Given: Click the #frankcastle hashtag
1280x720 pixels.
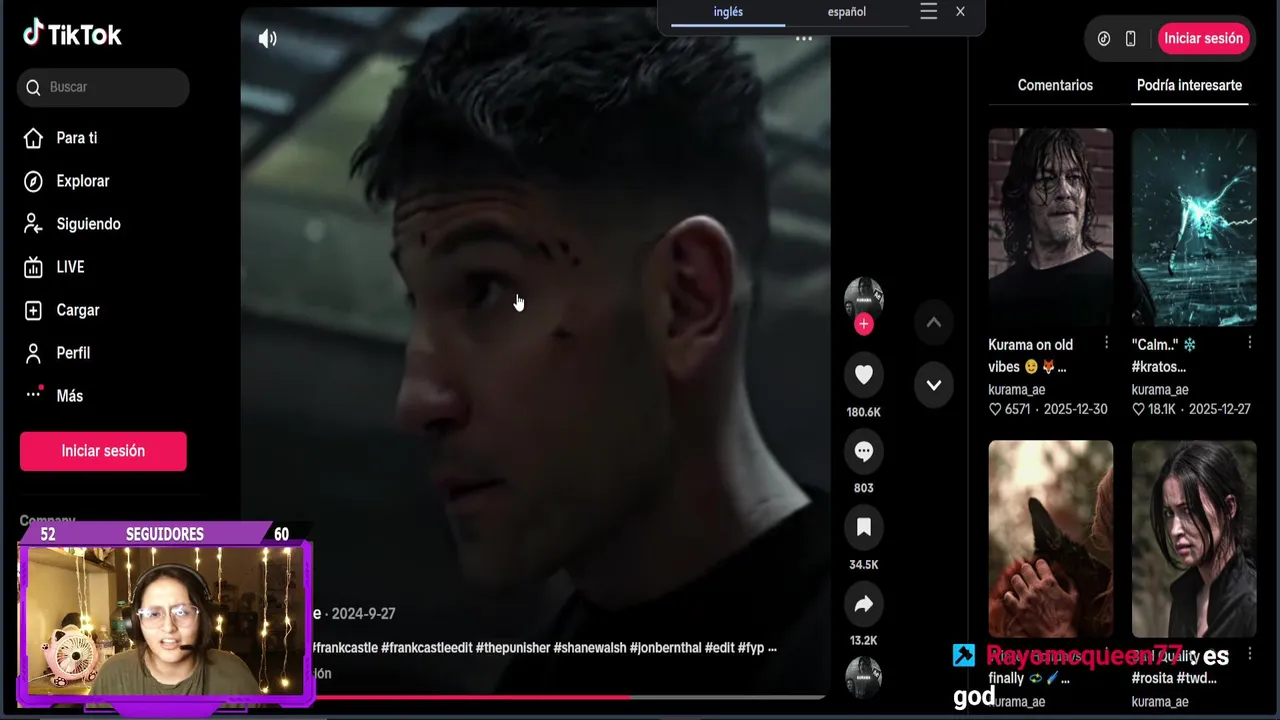Looking at the screenshot, I should click(344, 648).
